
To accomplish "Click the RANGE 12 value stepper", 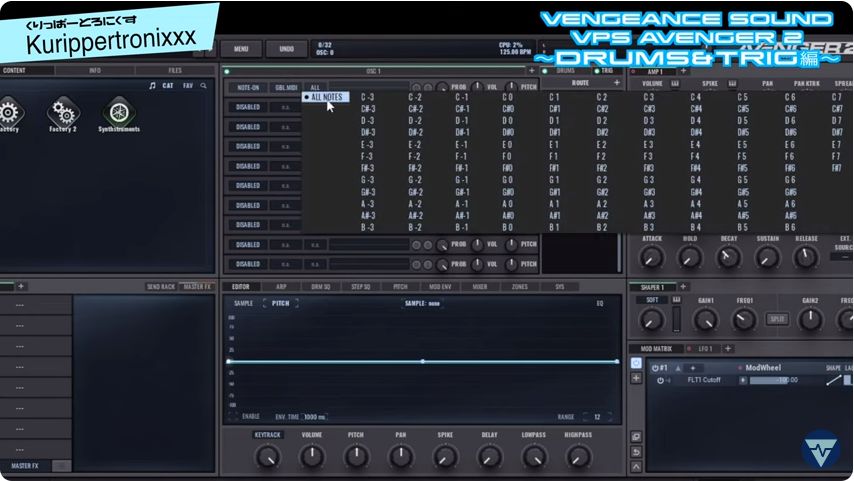I will point(597,417).
